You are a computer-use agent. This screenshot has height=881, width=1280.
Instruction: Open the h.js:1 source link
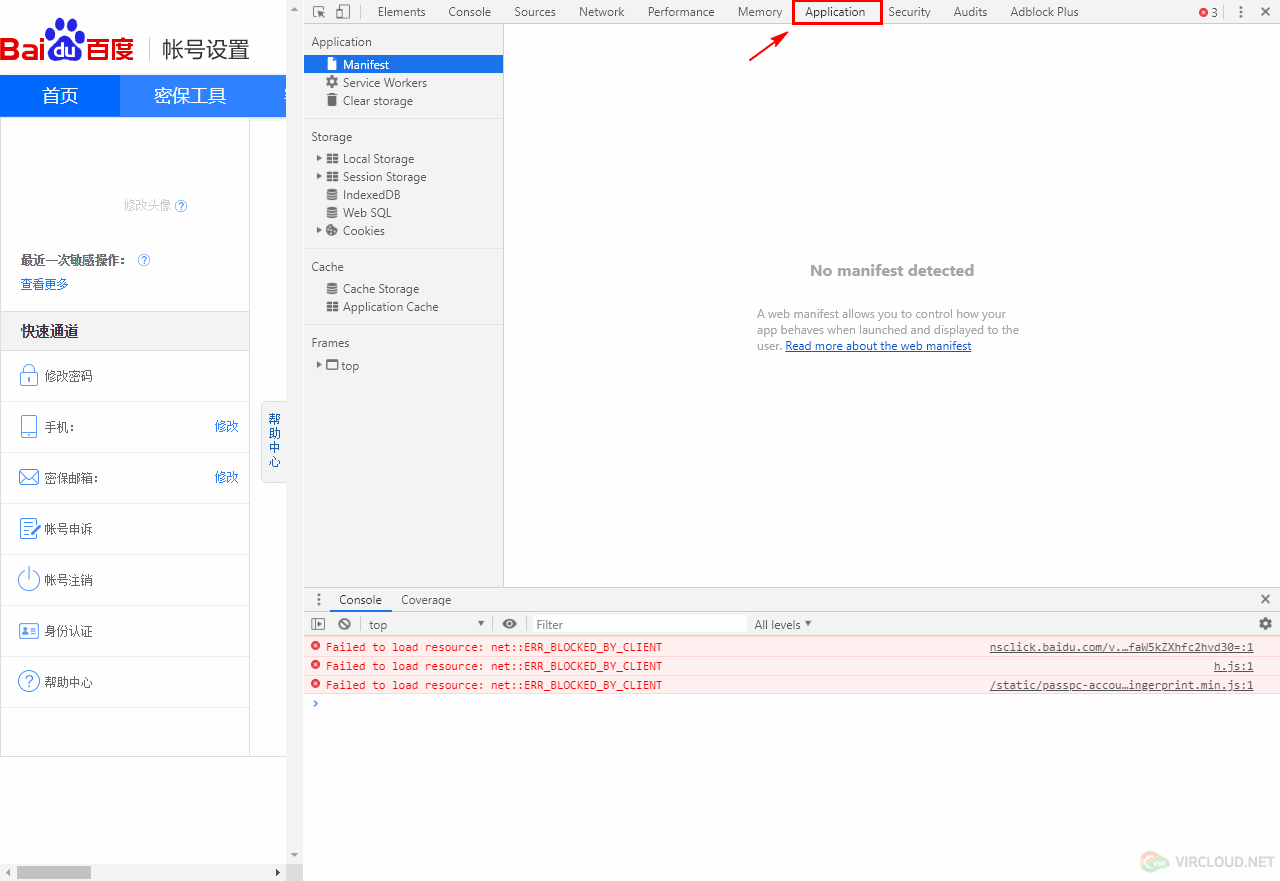[1233, 666]
